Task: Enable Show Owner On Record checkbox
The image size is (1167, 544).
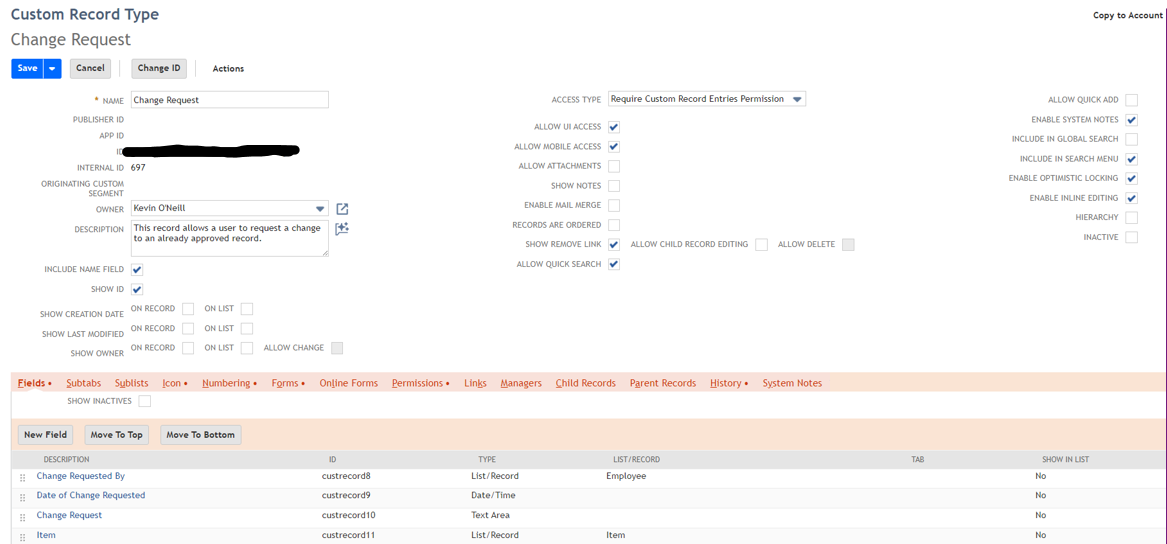Action: point(188,348)
